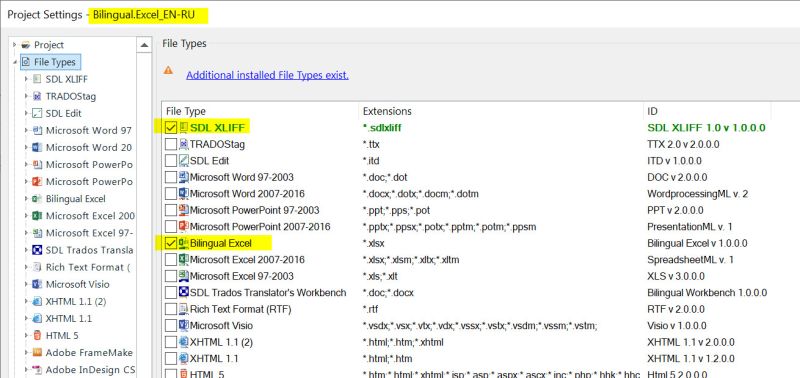Click the TRADOStag list row icon

point(183,144)
